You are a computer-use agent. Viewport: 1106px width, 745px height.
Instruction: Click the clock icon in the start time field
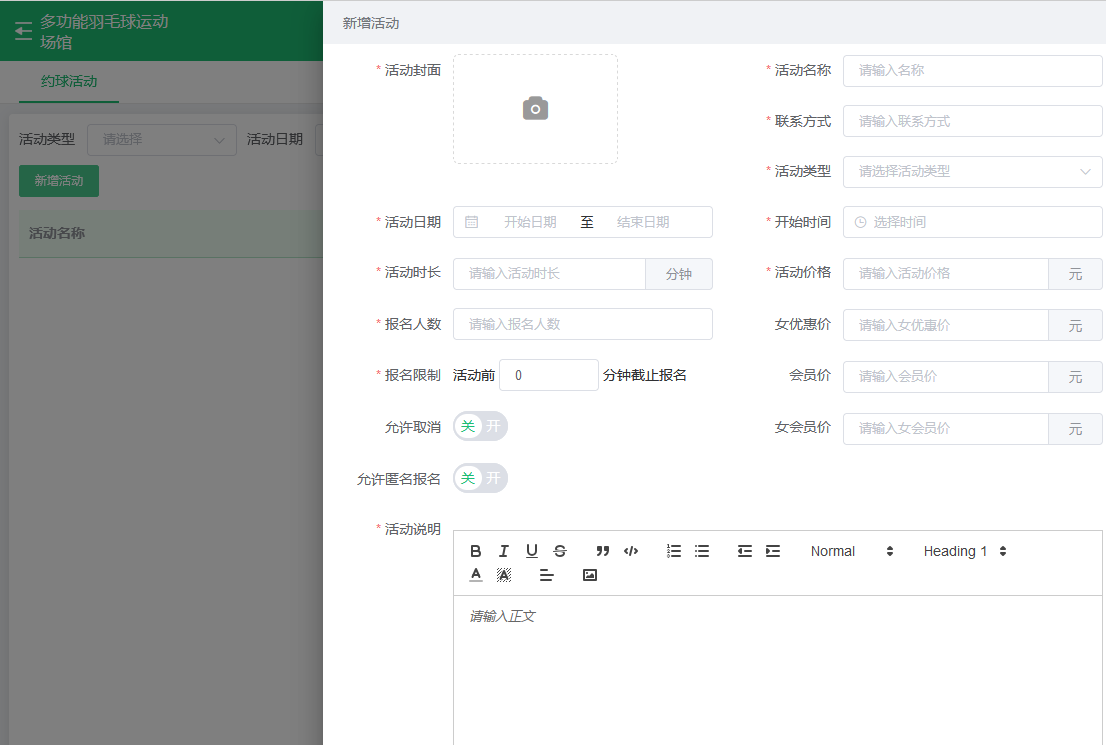click(x=860, y=222)
